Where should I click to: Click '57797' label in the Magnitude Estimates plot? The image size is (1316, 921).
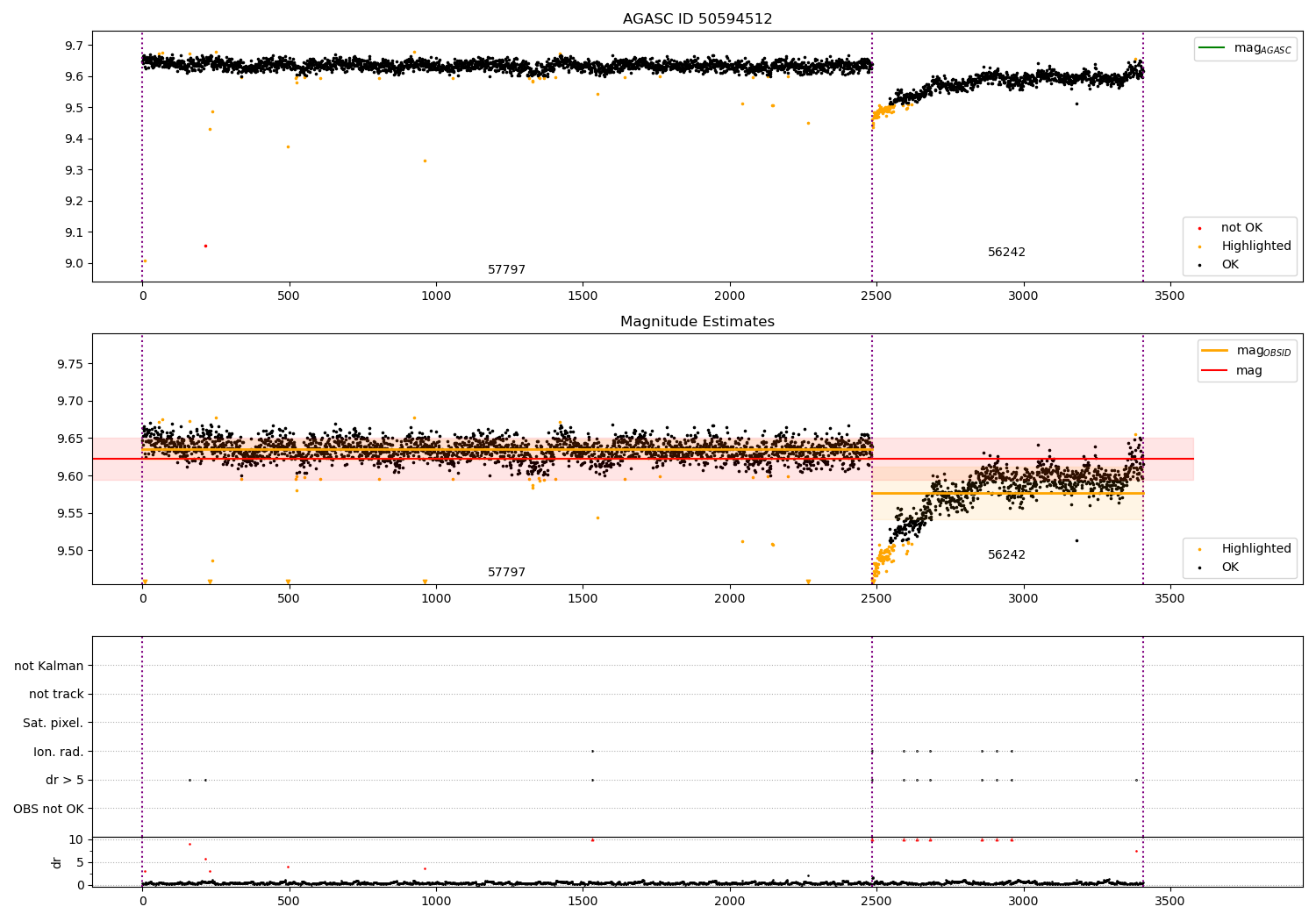[x=507, y=573]
